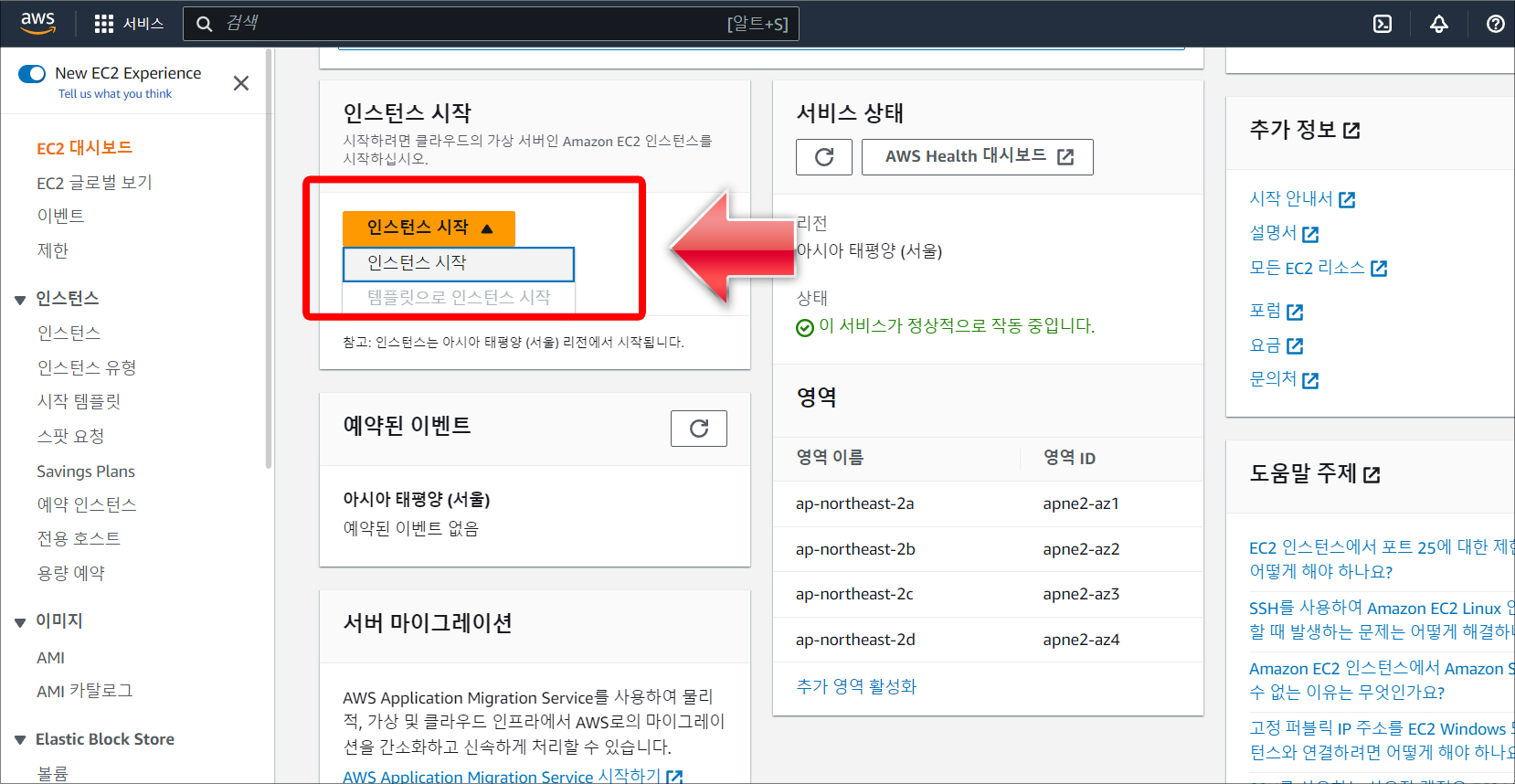Open 볼륨 in sidebar

[x=52, y=773]
